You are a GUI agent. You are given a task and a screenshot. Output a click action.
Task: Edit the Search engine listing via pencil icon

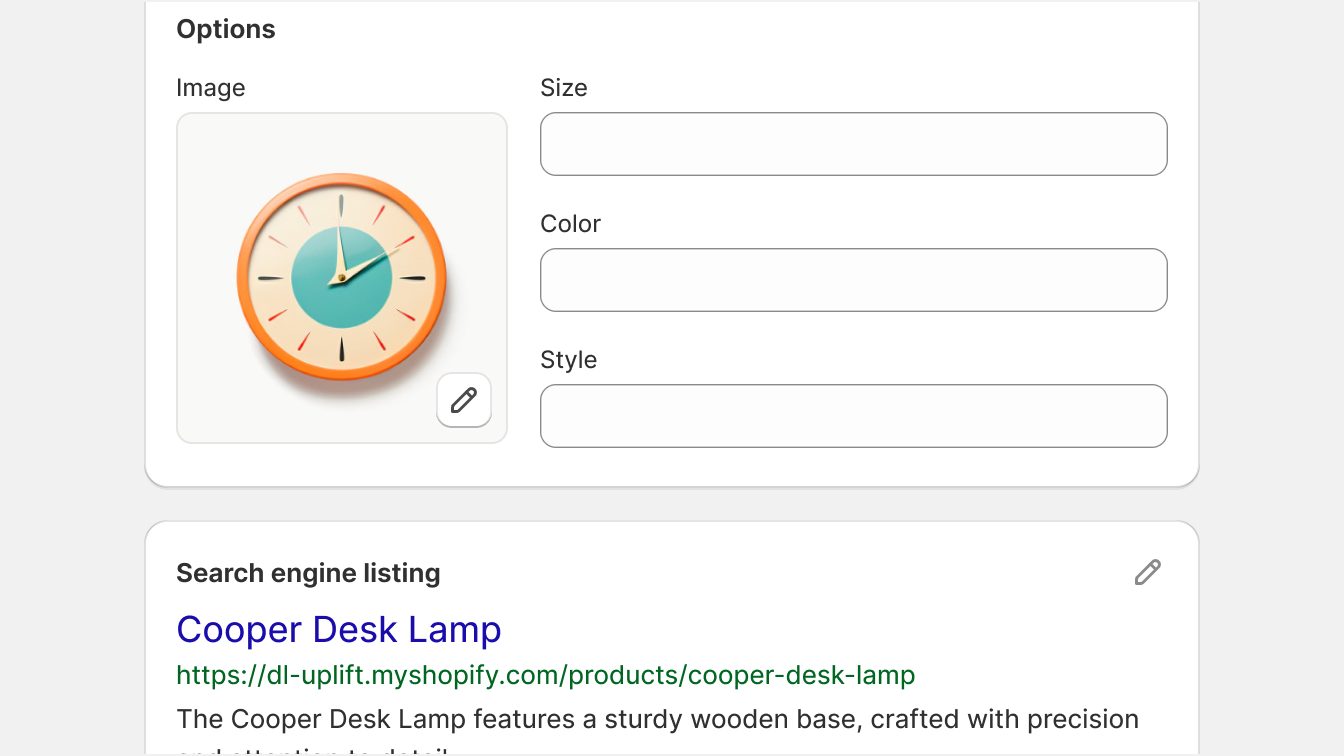click(x=1148, y=572)
